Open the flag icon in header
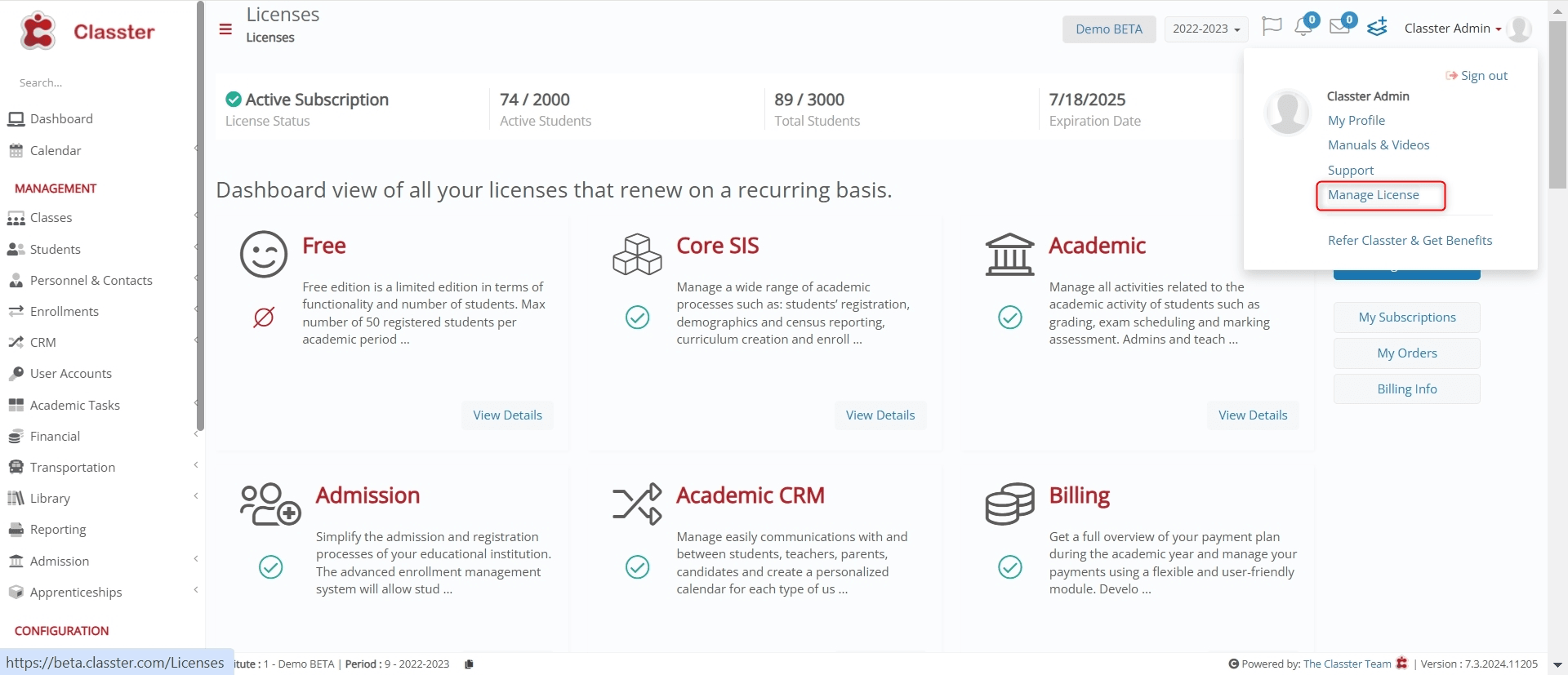1568x675 pixels. [1272, 27]
